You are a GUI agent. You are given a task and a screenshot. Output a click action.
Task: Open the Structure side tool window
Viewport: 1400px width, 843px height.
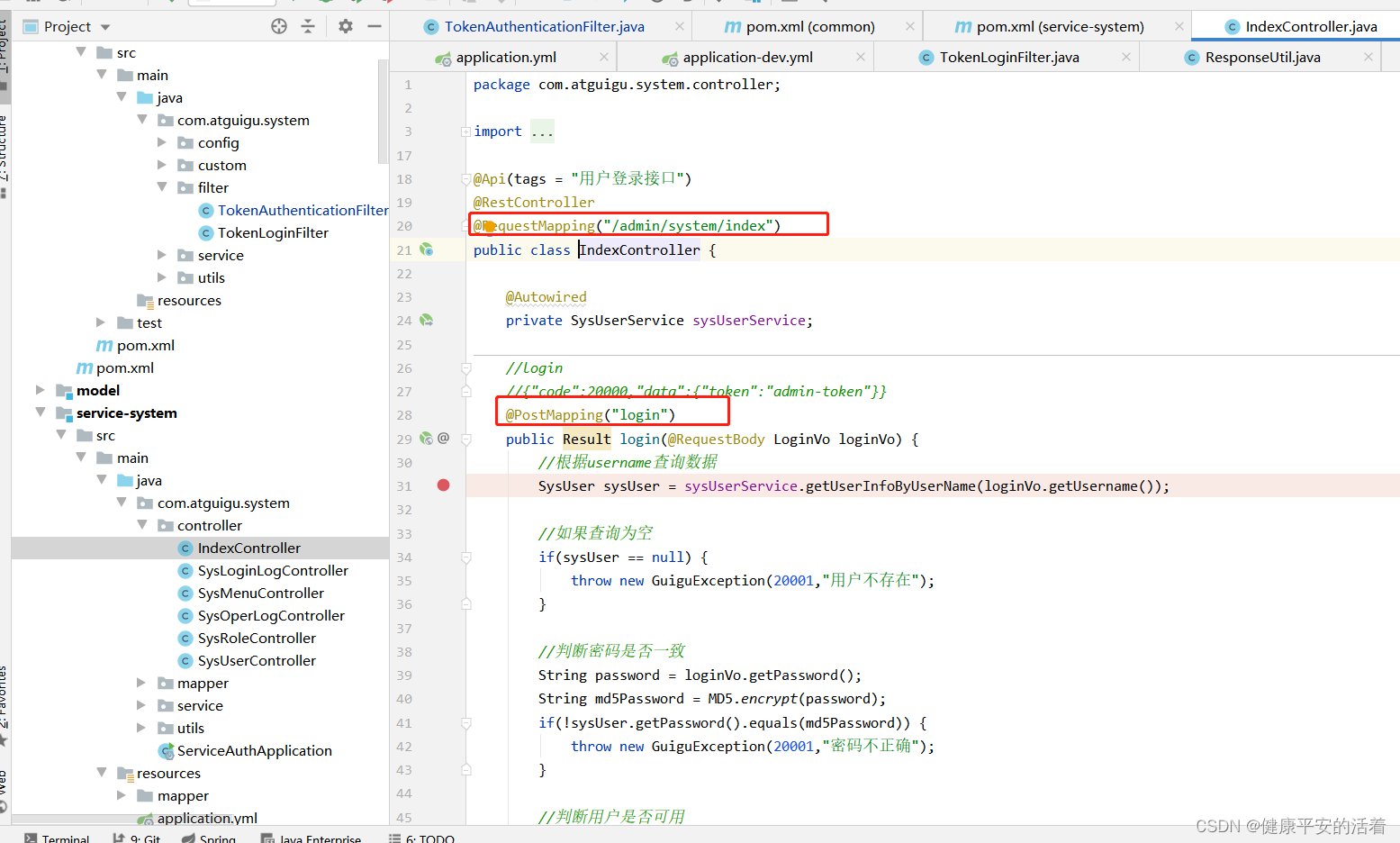coord(5,155)
